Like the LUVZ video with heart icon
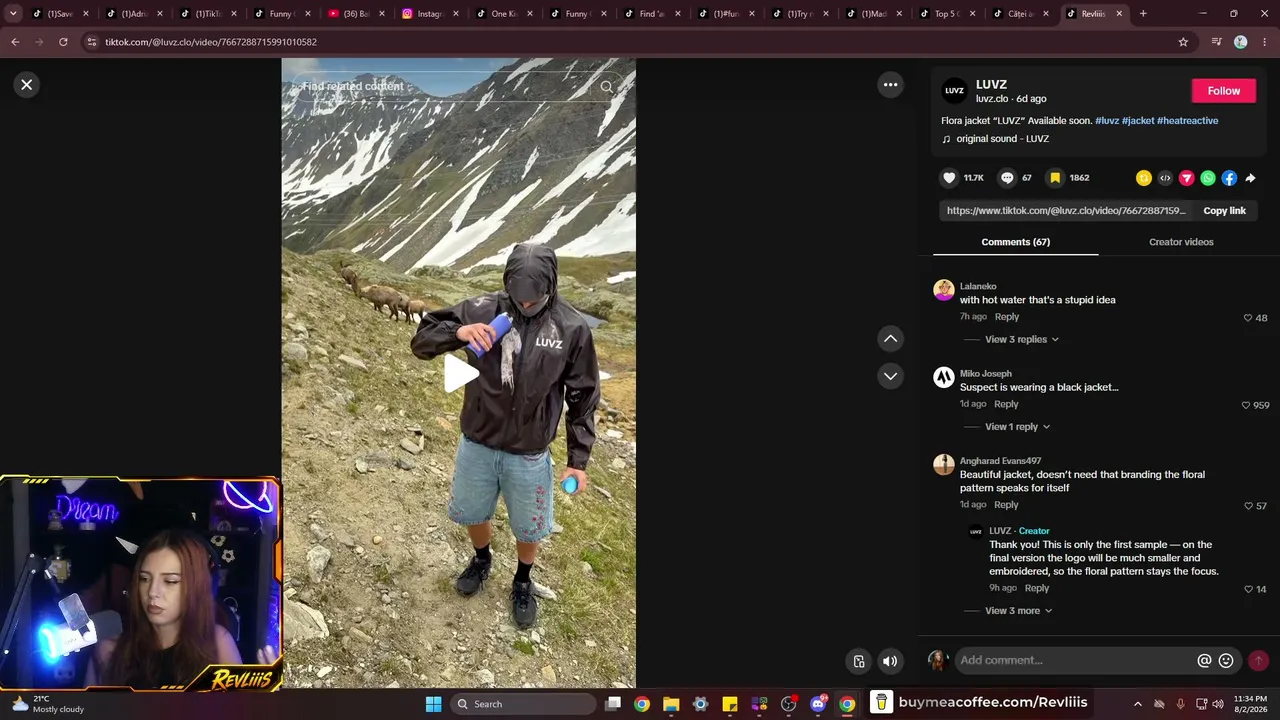Viewport: 1280px width, 720px height. tap(949, 178)
